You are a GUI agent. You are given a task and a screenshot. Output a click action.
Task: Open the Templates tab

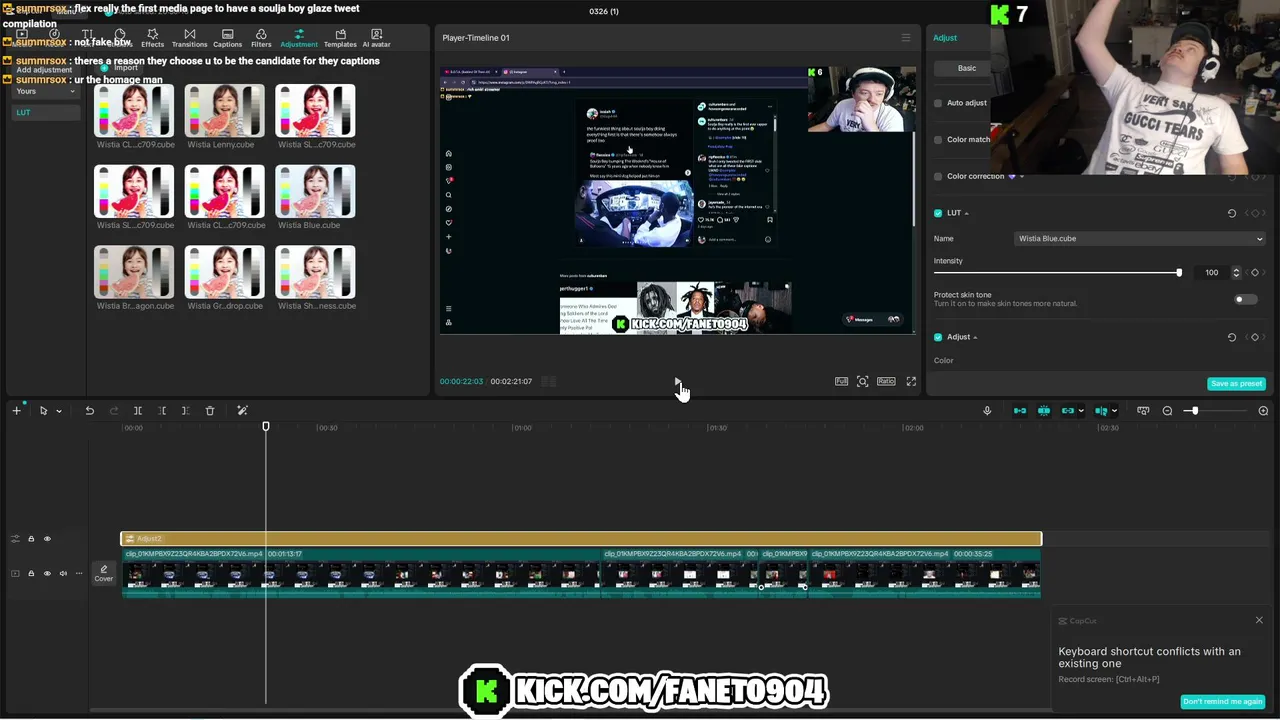click(340, 39)
